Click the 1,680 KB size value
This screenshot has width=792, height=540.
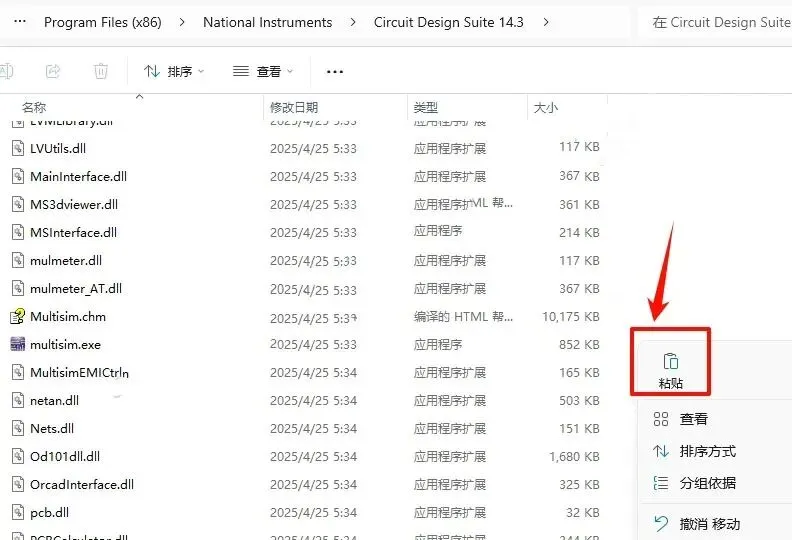point(574,457)
